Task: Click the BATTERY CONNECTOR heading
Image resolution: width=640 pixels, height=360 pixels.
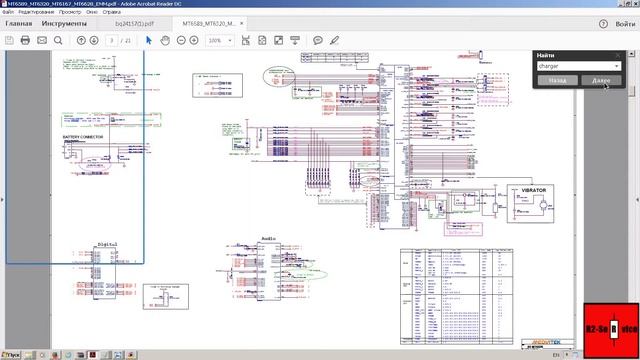Action: 83,137
